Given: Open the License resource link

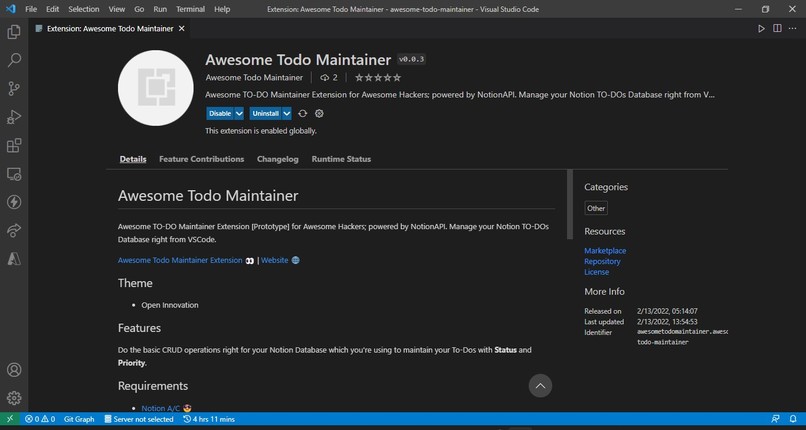Looking at the screenshot, I should point(596,272).
